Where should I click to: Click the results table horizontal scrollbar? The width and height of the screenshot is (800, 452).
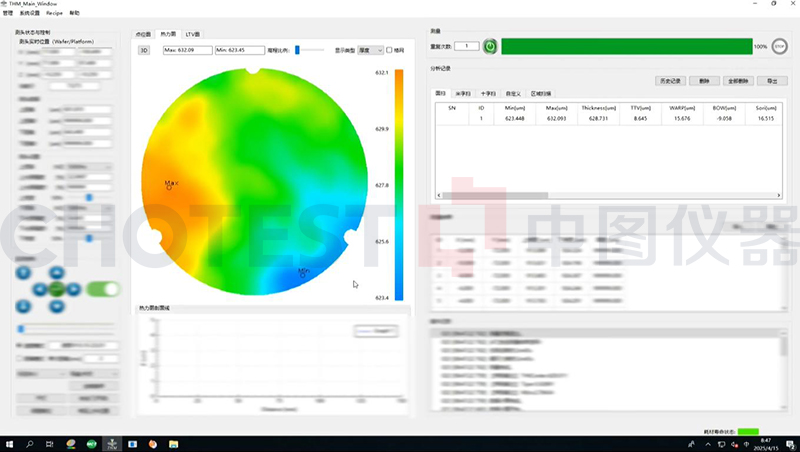pyautogui.click(x=495, y=195)
